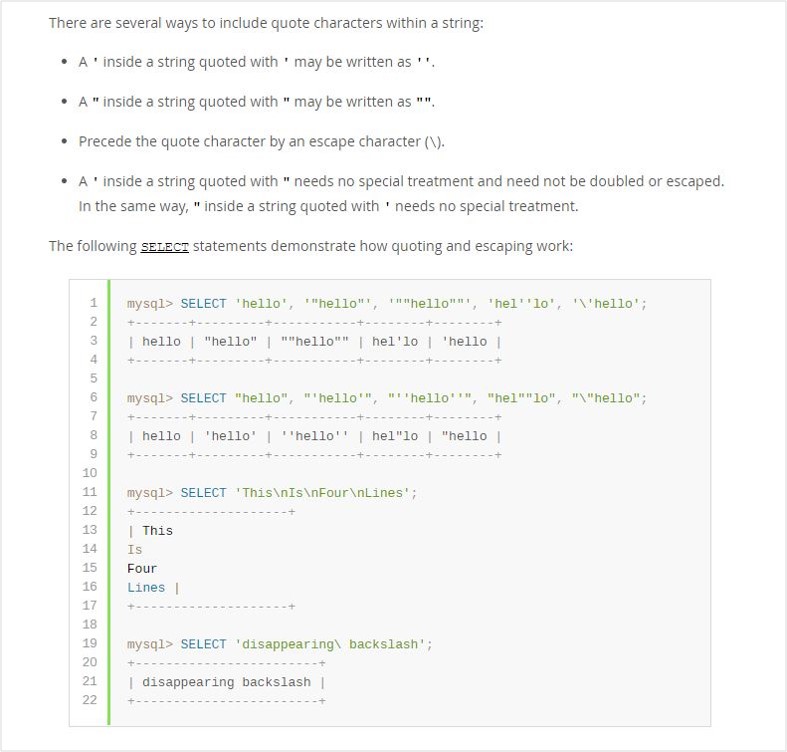787x752 pixels.
Task: Click line number 1 in code block
Action: [93, 303]
